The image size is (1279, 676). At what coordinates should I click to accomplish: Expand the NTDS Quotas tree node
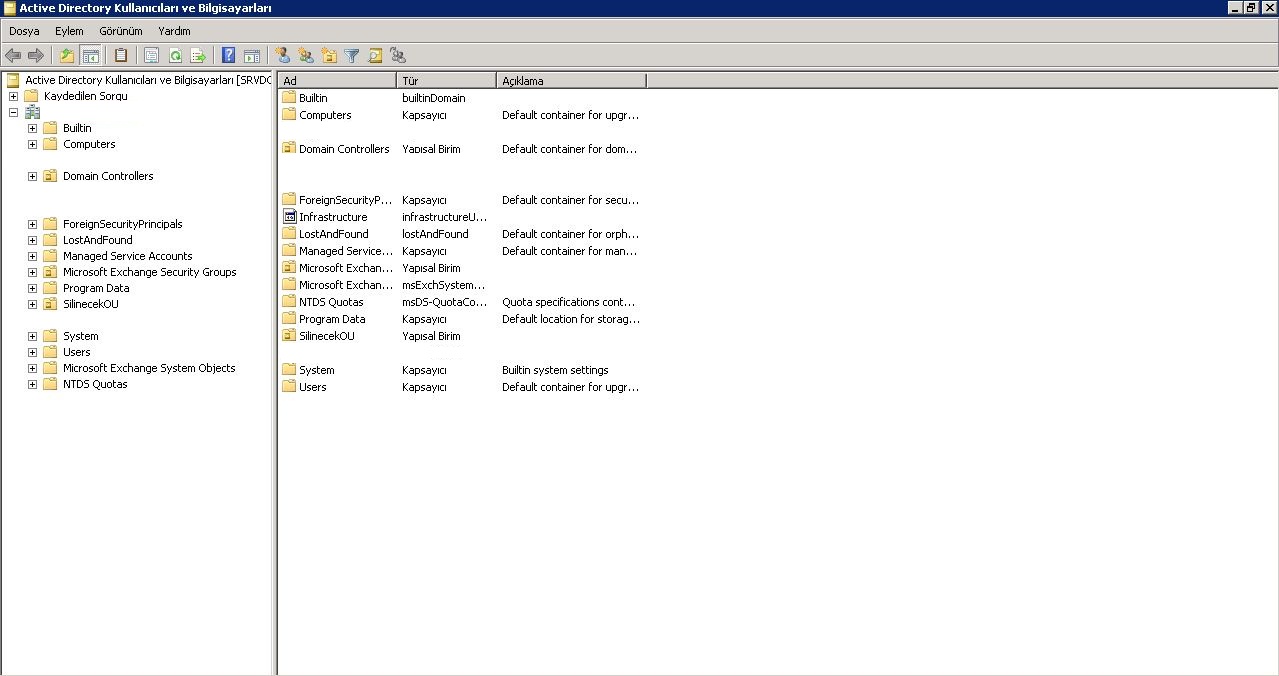(32, 384)
